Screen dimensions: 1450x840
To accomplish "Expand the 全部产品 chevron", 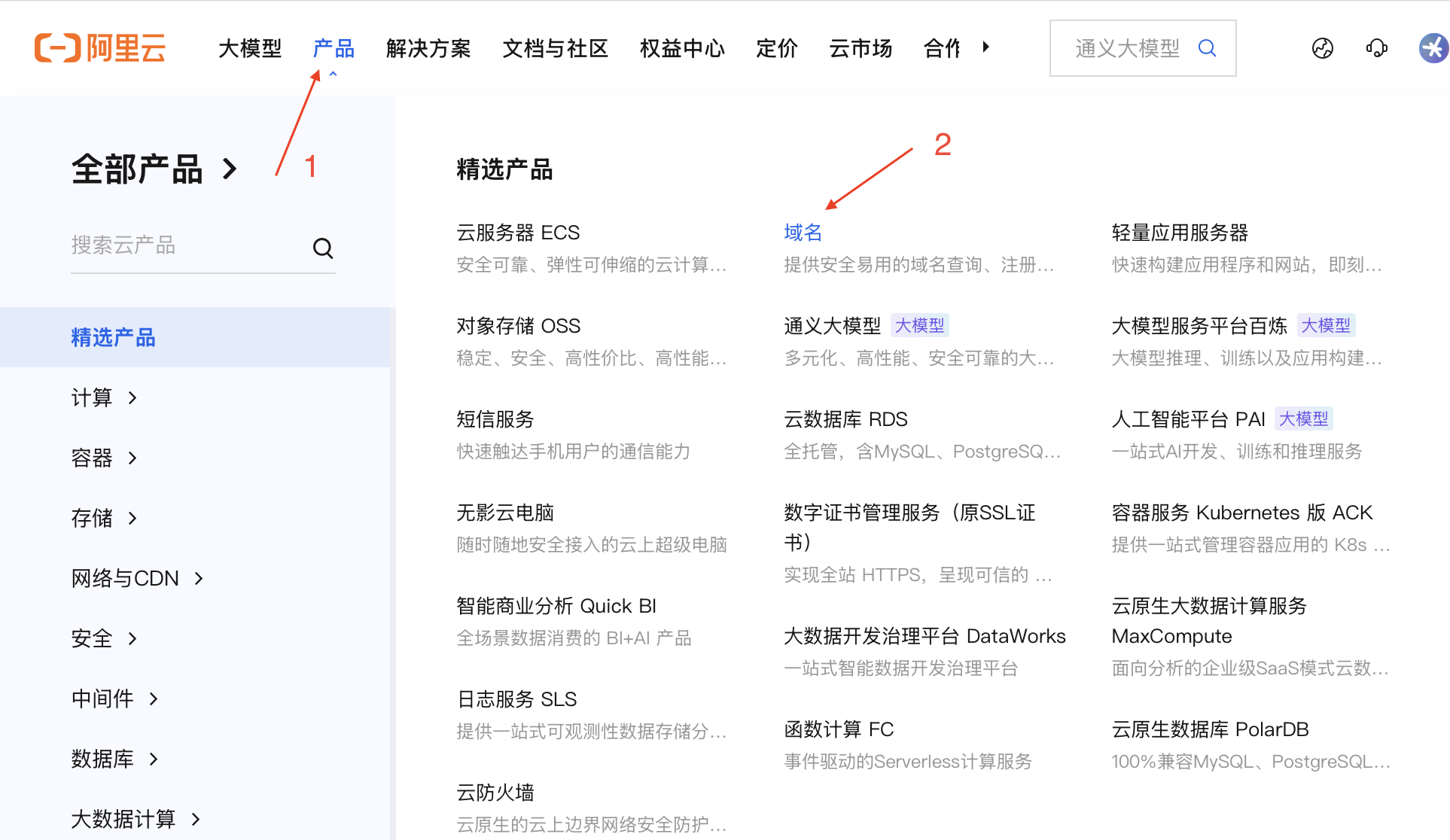I will 230,169.
